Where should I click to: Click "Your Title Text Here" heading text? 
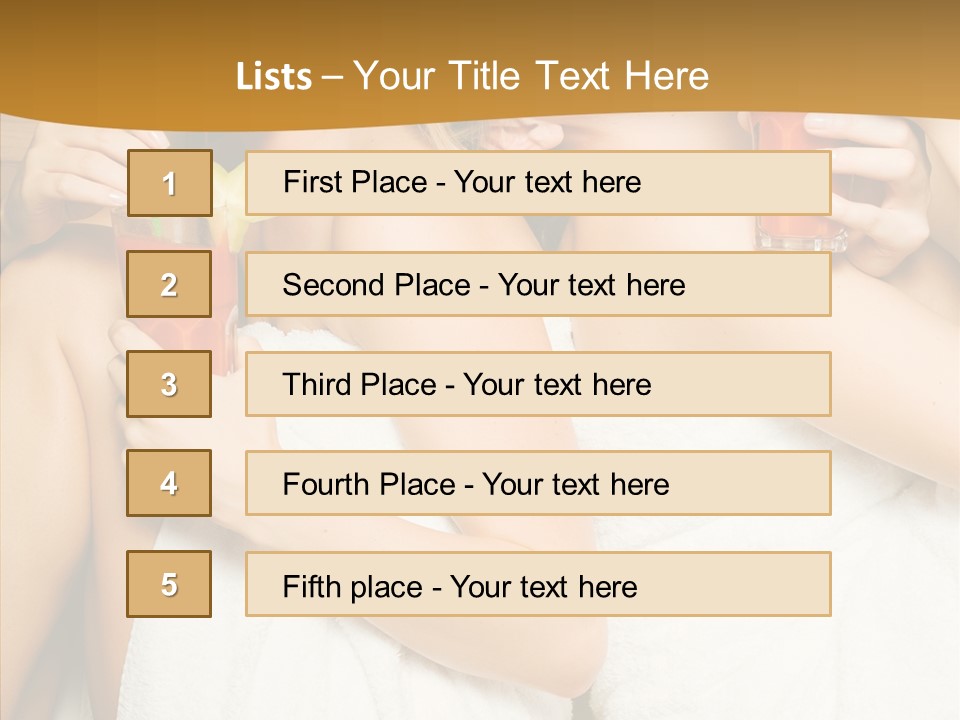coord(531,76)
